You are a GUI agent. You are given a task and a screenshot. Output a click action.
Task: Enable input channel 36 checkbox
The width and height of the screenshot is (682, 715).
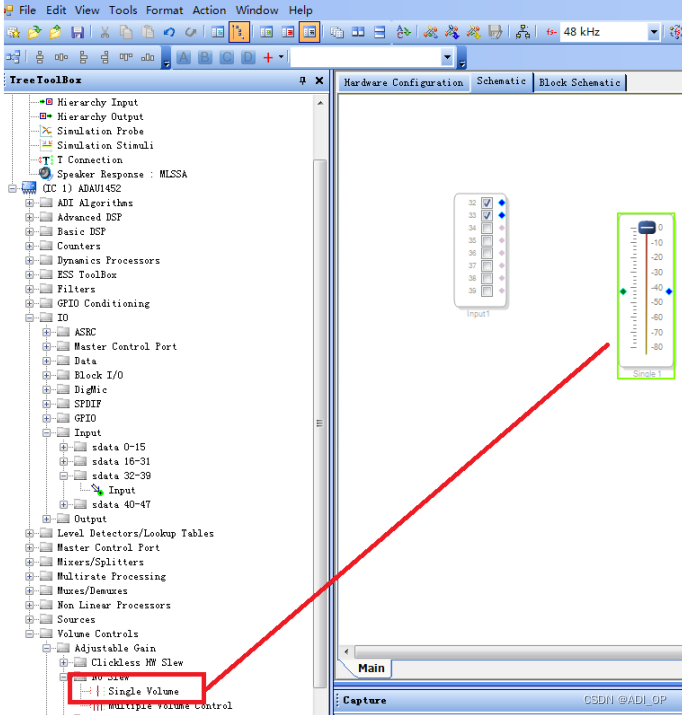point(487,253)
